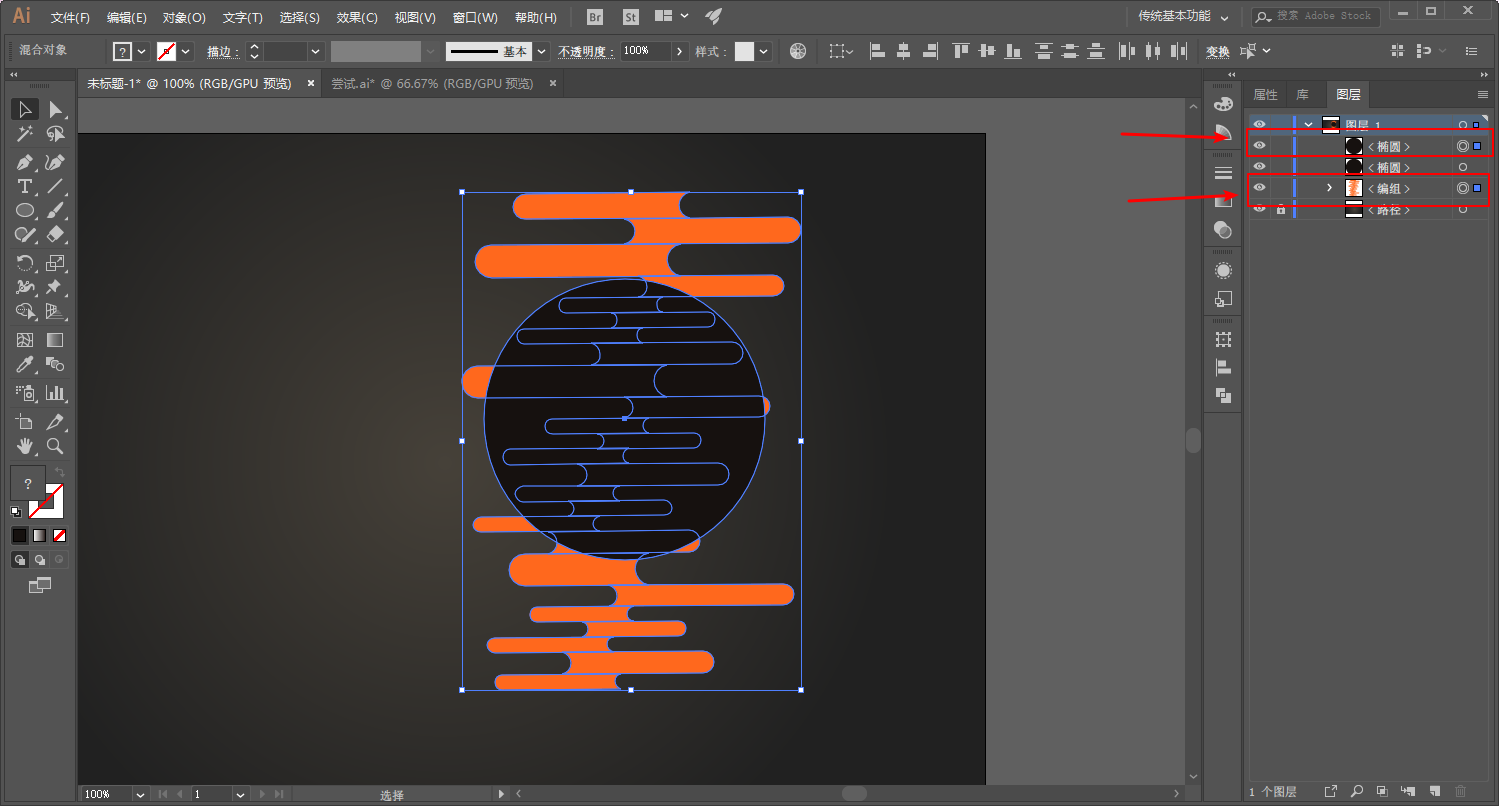The height and width of the screenshot is (806, 1499).
Task: Open the Color panel palette icon
Action: pyautogui.click(x=1223, y=104)
